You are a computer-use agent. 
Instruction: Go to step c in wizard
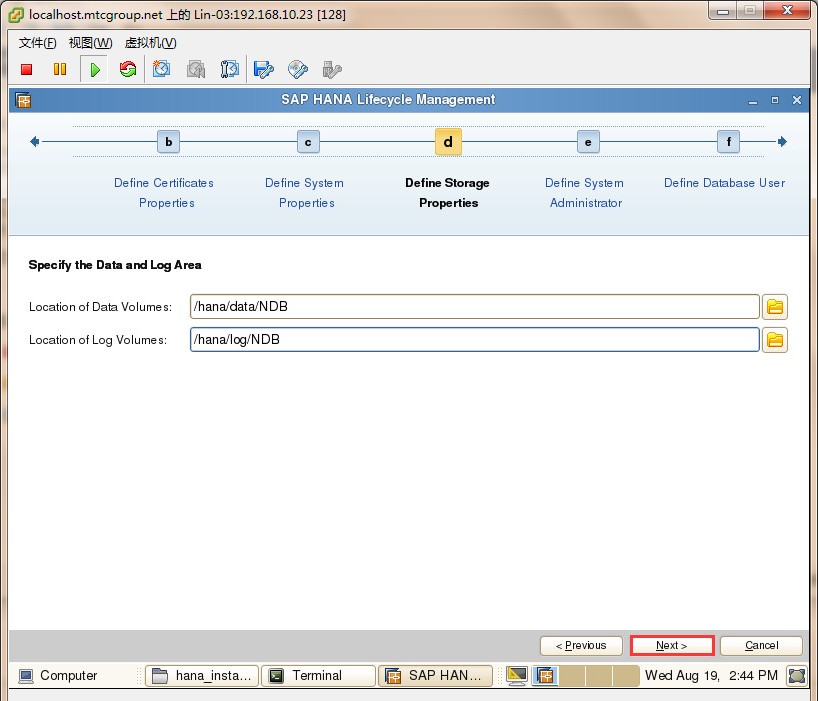click(x=308, y=142)
